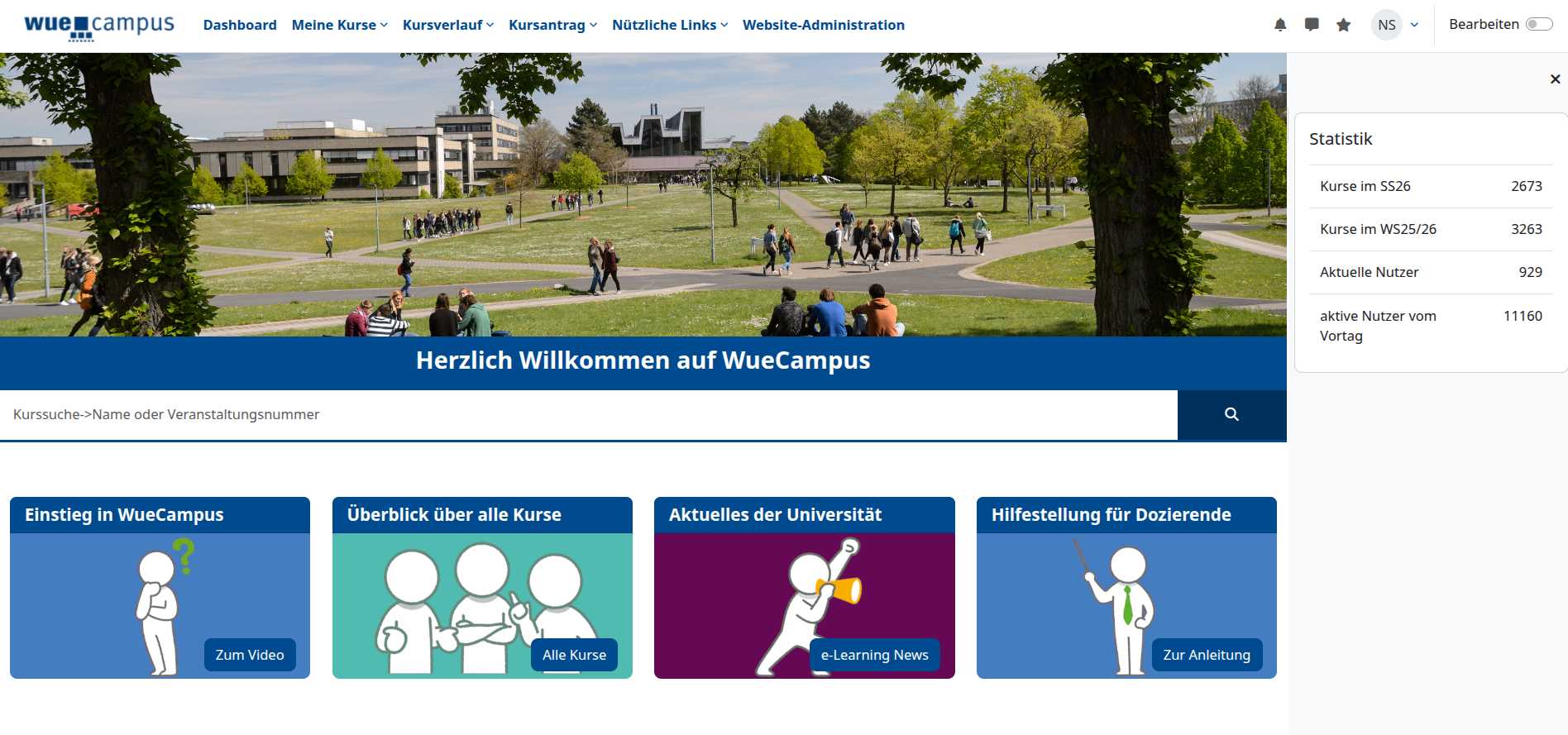Click the Aktuelles der Universität heading
This screenshot has width=1568, height=735.
tap(775, 515)
